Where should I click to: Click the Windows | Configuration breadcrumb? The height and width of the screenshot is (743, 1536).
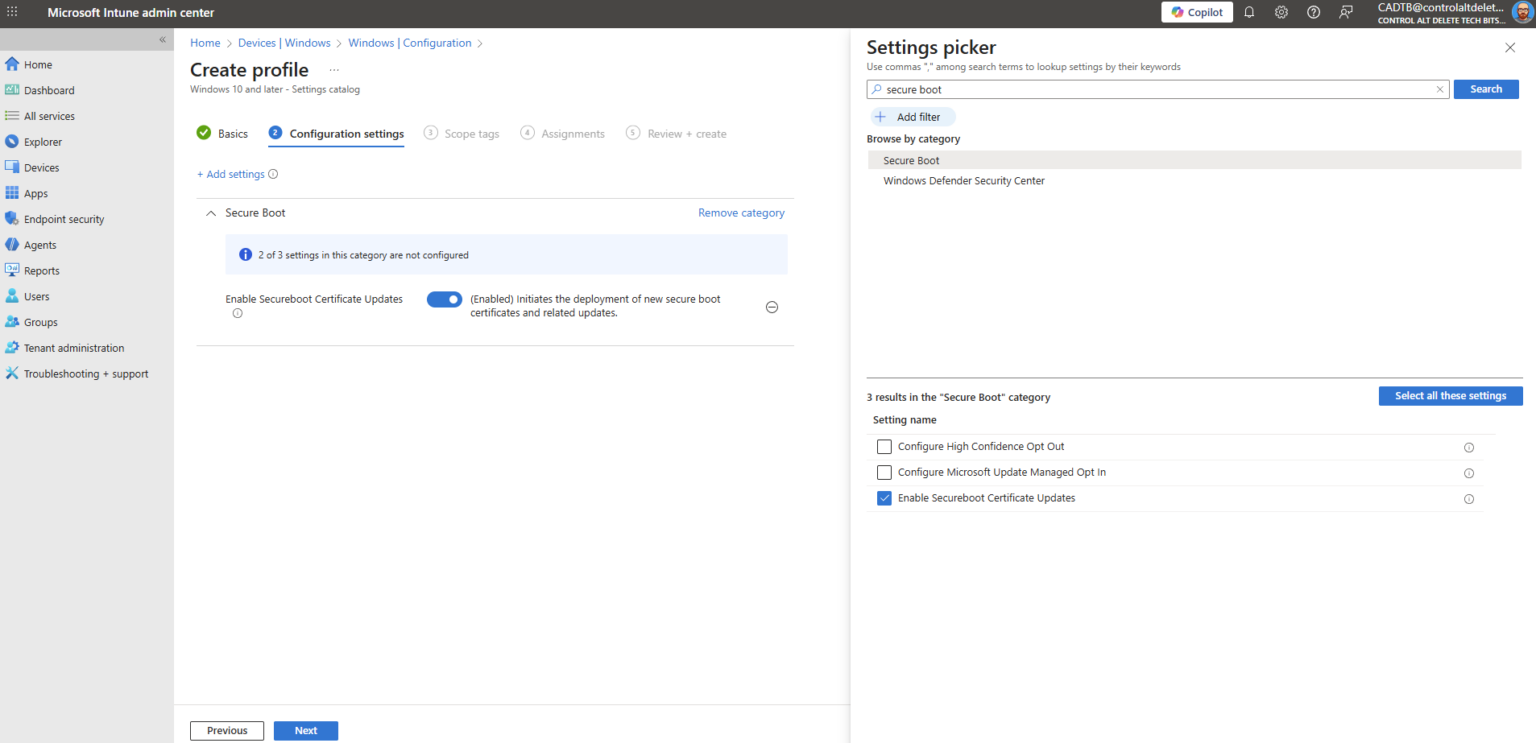(x=410, y=43)
